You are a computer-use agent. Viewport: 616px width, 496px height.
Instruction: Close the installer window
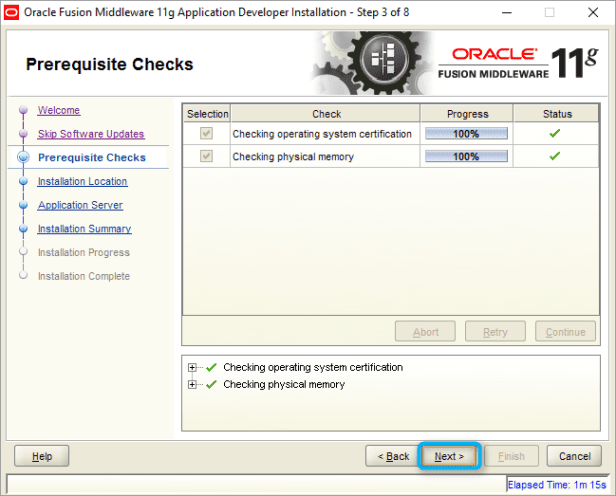[x=593, y=13]
